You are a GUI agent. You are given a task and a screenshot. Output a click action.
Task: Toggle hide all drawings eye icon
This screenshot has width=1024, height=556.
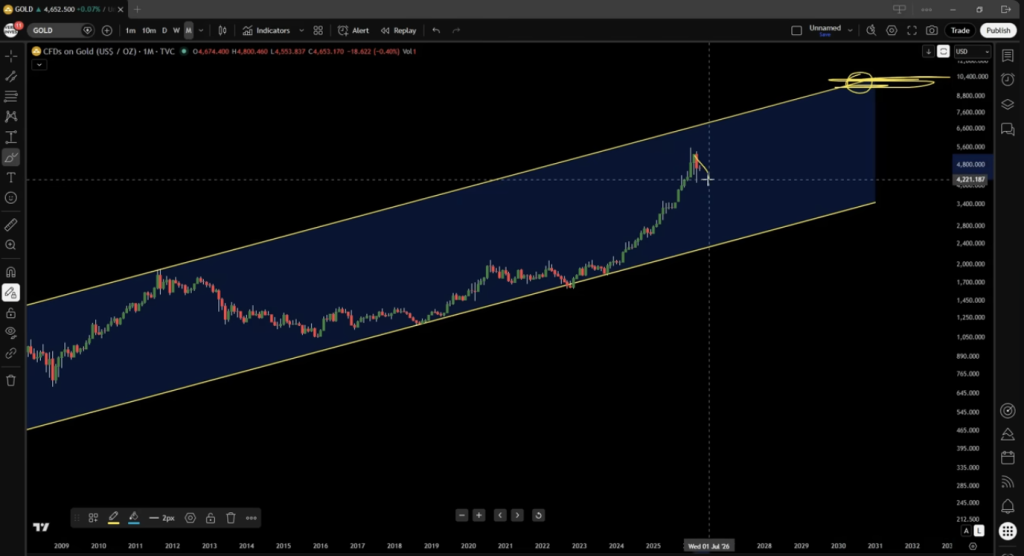[11, 332]
